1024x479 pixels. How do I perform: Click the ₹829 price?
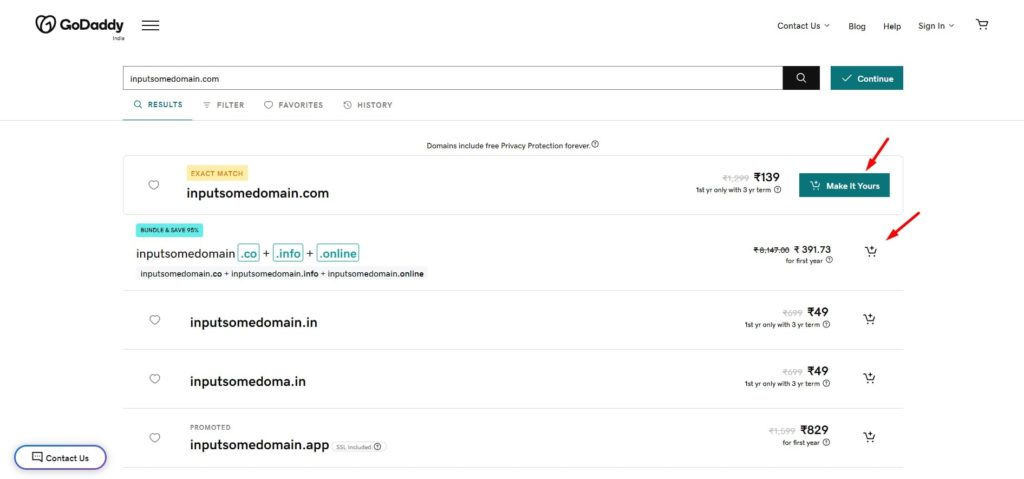(x=814, y=430)
